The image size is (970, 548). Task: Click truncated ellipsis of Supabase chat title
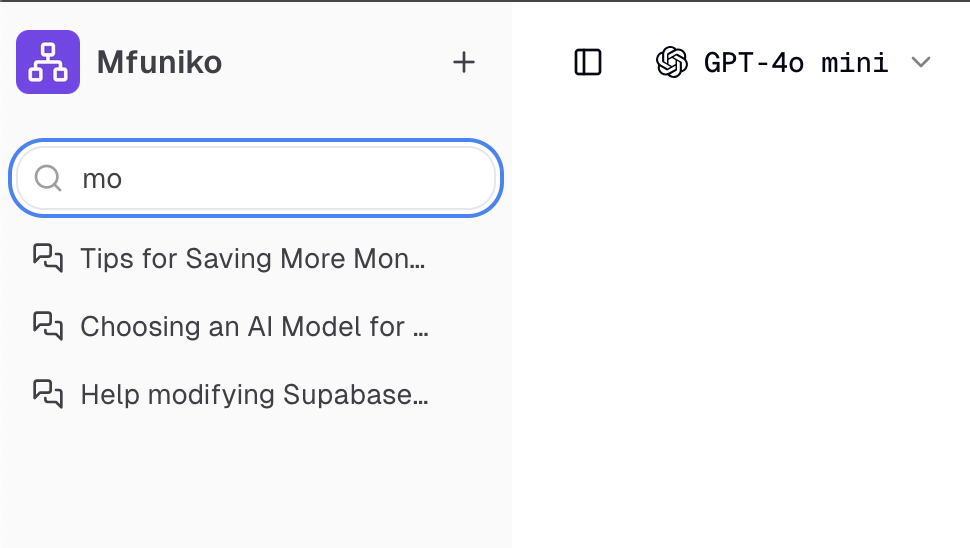click(421, 396)
